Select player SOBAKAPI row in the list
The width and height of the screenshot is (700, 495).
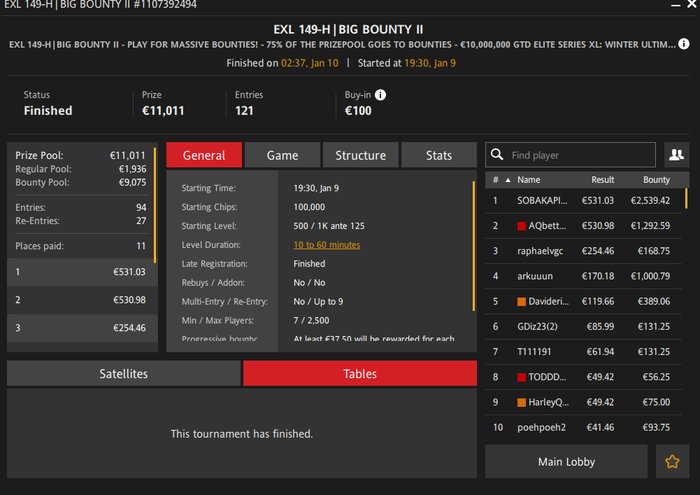pos(583,200)
